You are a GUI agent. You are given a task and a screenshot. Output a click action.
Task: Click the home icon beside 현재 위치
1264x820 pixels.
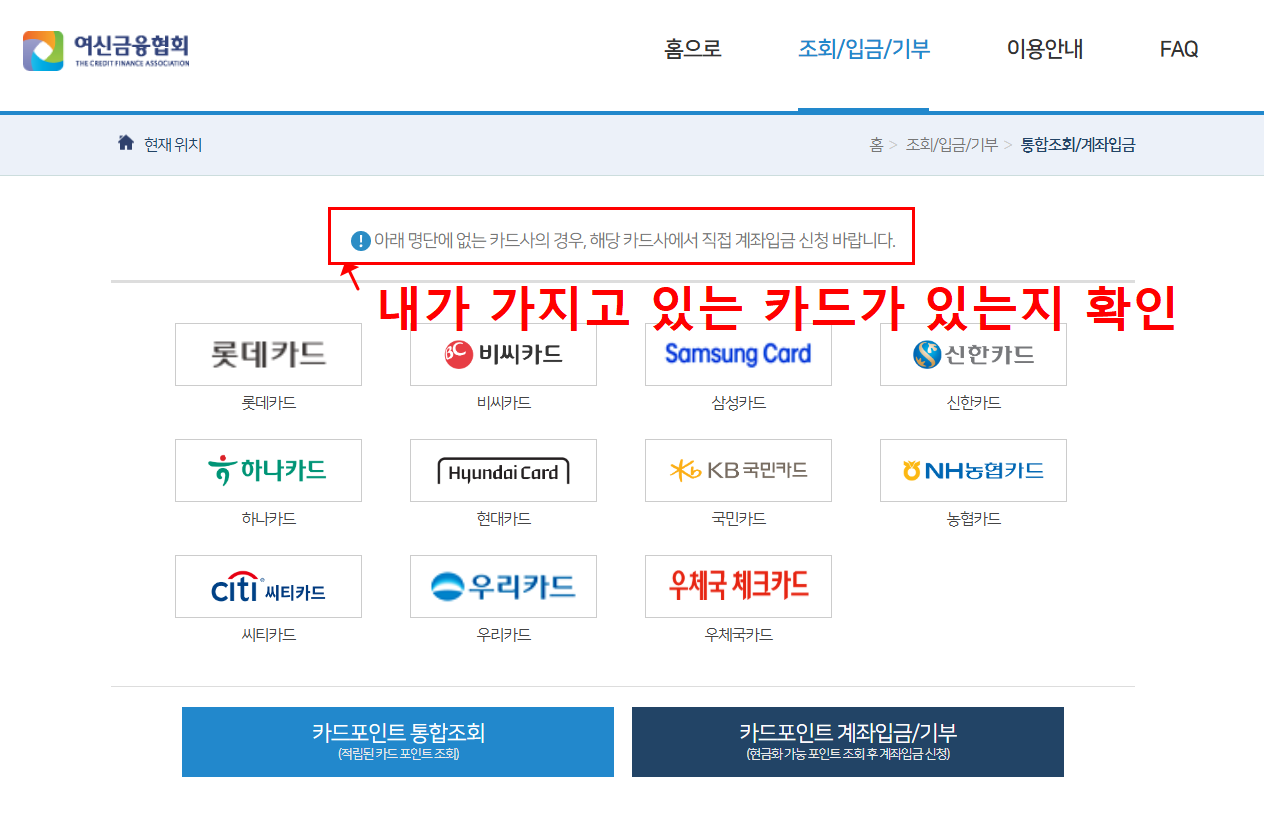(126, 143)
